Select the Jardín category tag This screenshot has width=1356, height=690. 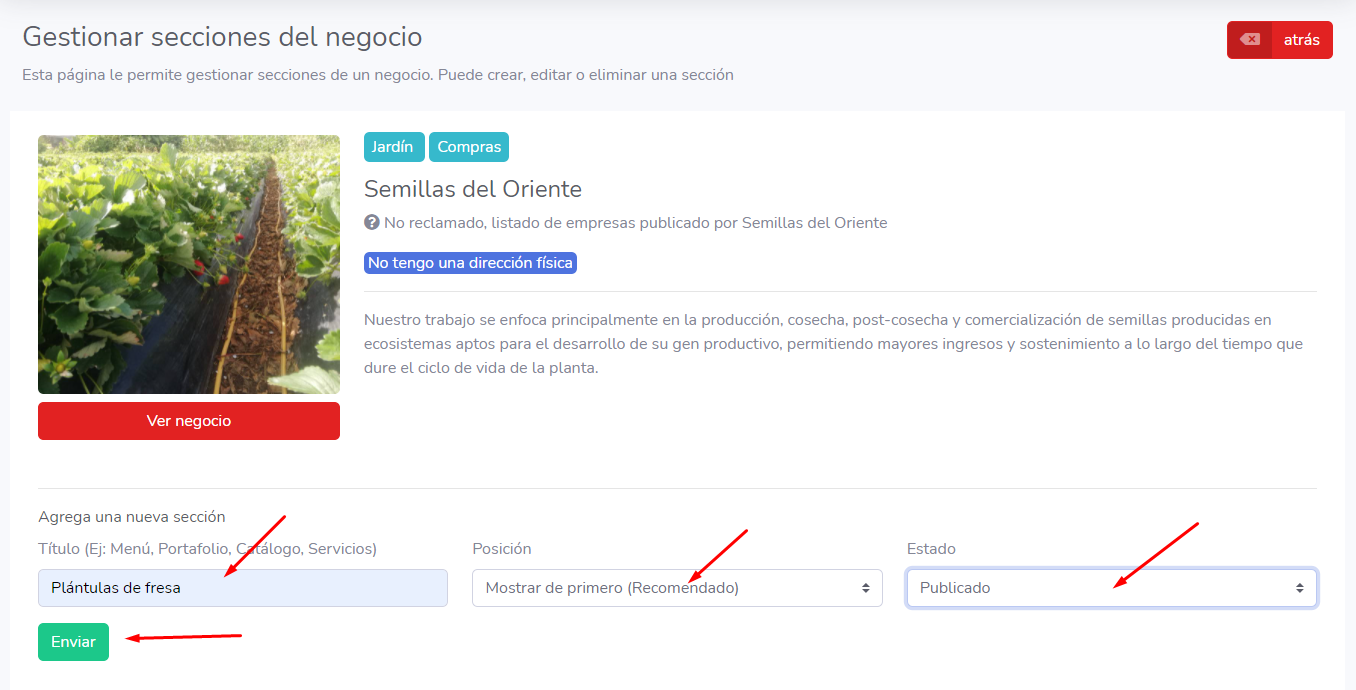tap(394, 147)
